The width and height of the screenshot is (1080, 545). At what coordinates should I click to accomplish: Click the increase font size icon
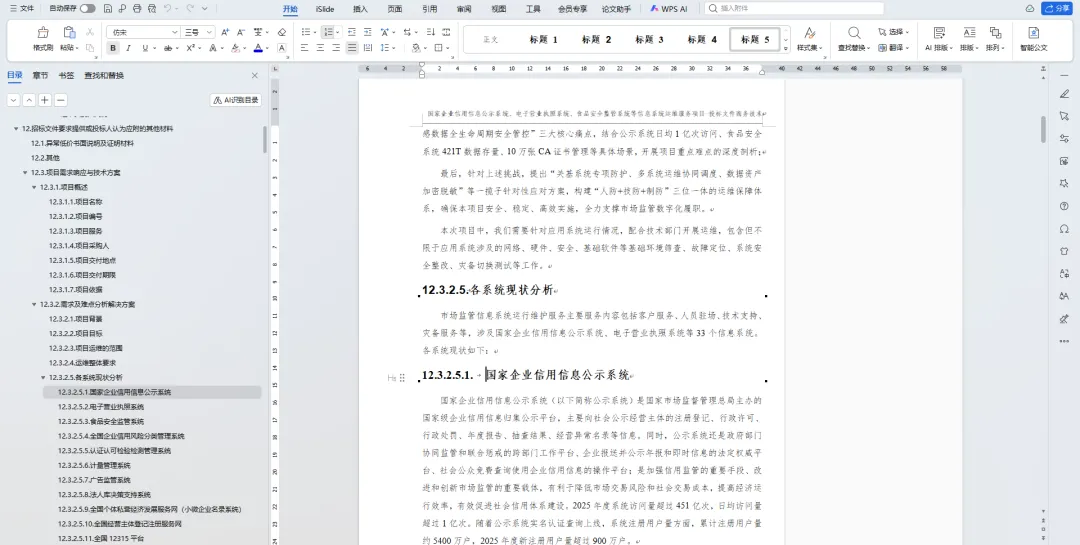coord(225,32)
